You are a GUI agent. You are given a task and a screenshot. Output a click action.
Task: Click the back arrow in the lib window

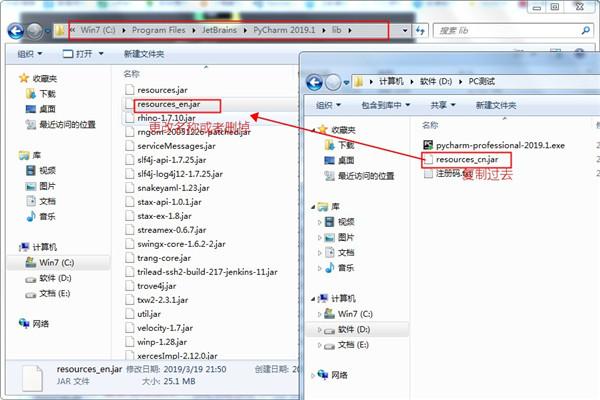(16, 31)
